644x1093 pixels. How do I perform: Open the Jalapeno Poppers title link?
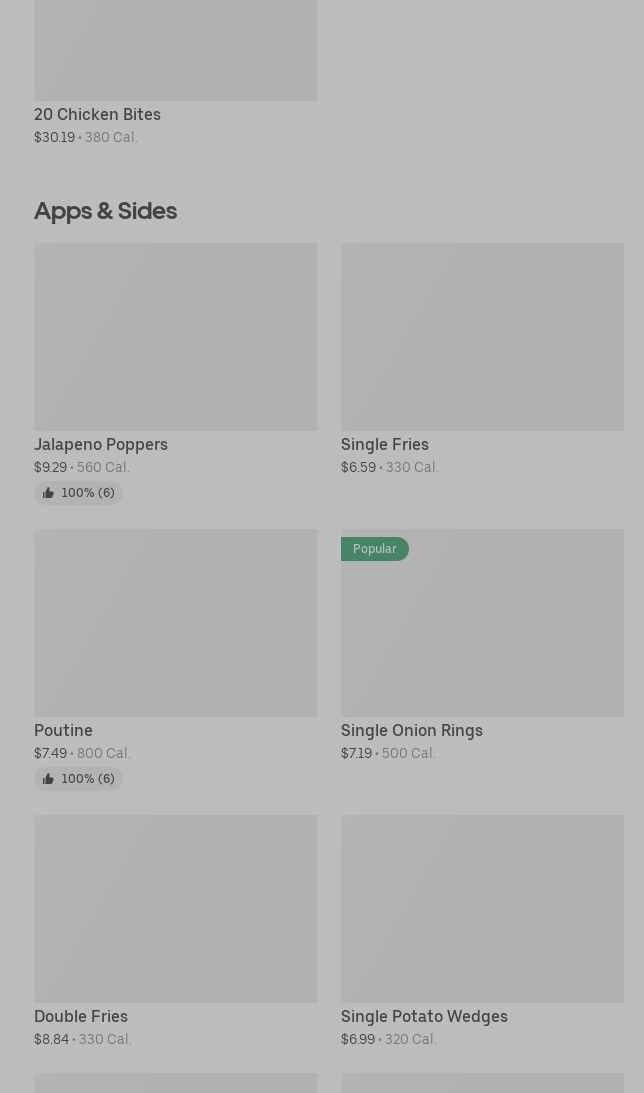(x=101, y=444)
